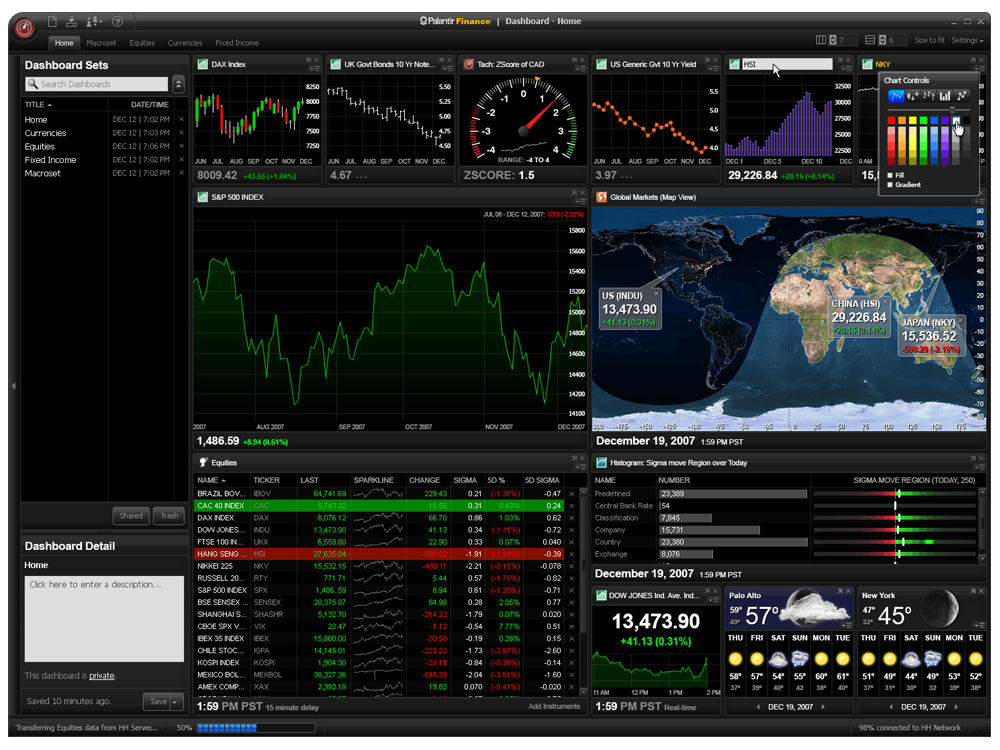Click the HSI ticker input field
Viewport: 1000px width, 750px height.
pyautogui.click(x=786, y=64)
